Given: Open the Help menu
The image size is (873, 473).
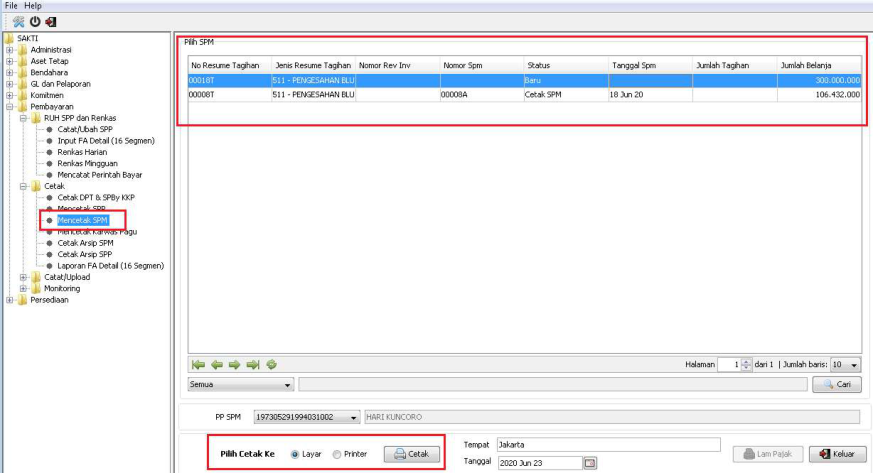Looking at the screenshot, I should (33, 6).
